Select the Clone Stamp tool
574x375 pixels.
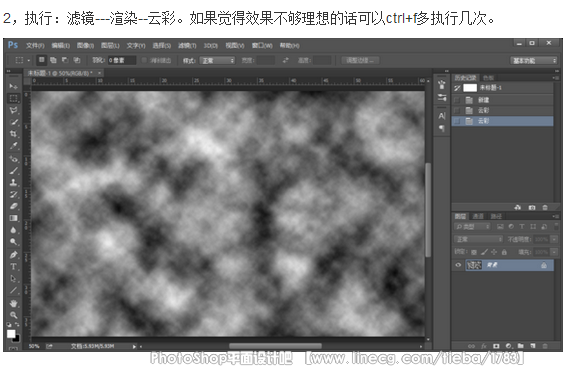click(x=13, y=182)
